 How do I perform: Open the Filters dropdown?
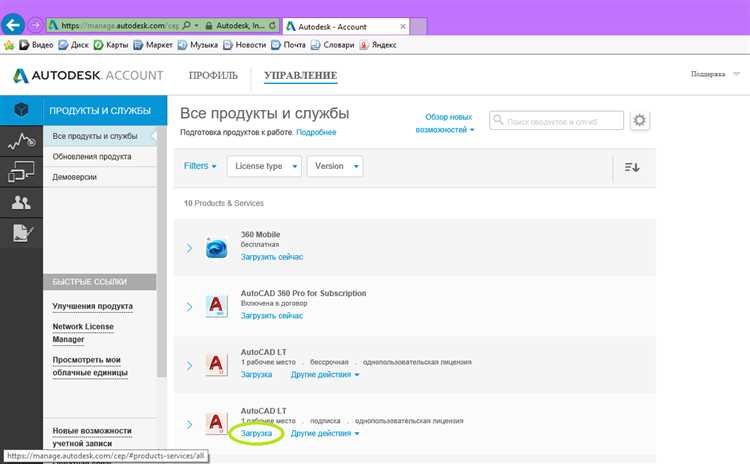pyautogui.click(x=200, y=166)
